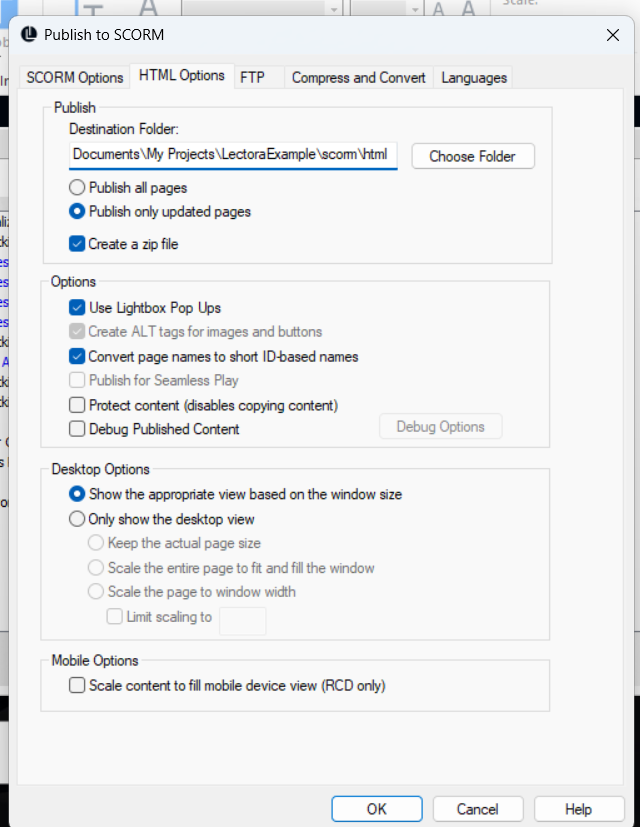This screenshot has height=827, width=640.
Task: Select Only show the desktop view
Action: 77,518
